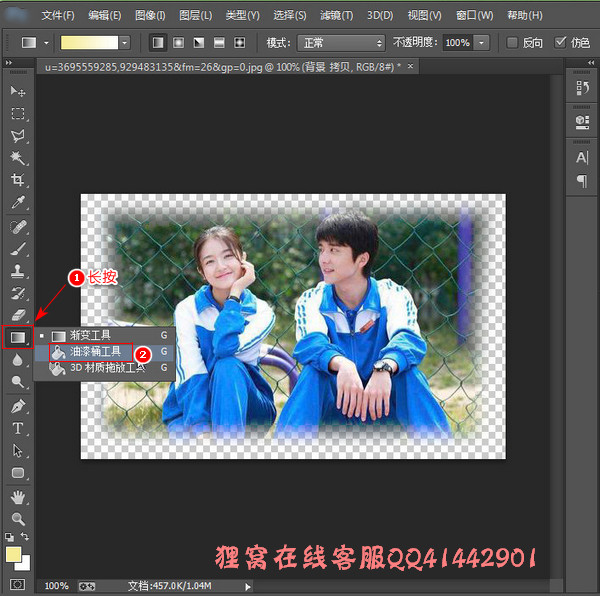Image resolution: width=600 pixels, height=596 pixels.
Task: Select the Blur tool
Action: coord(17,360)
